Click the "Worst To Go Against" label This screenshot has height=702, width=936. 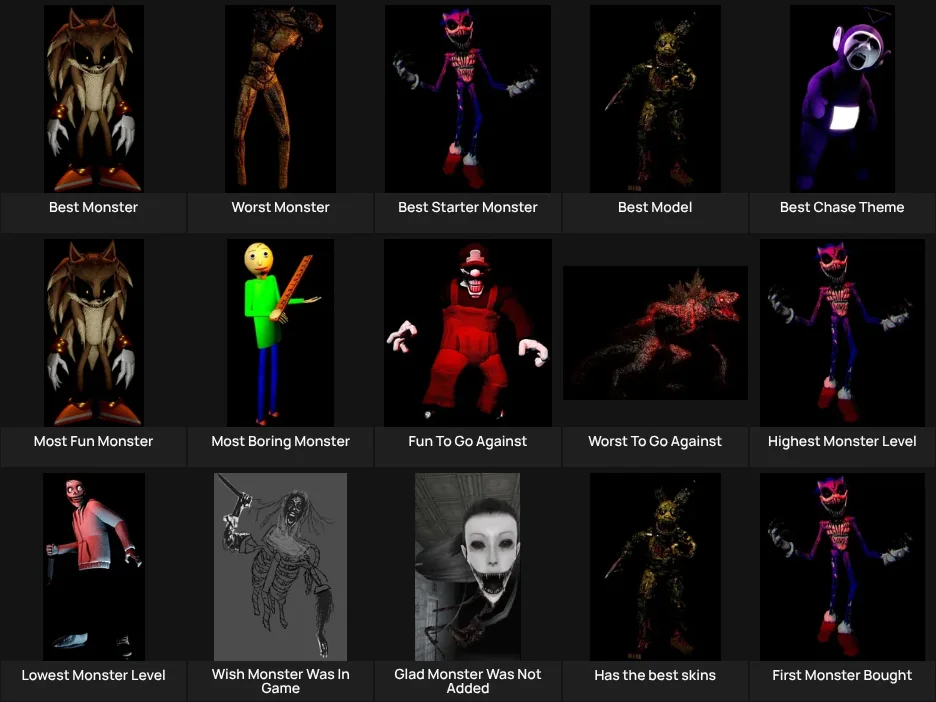[655, 441]
